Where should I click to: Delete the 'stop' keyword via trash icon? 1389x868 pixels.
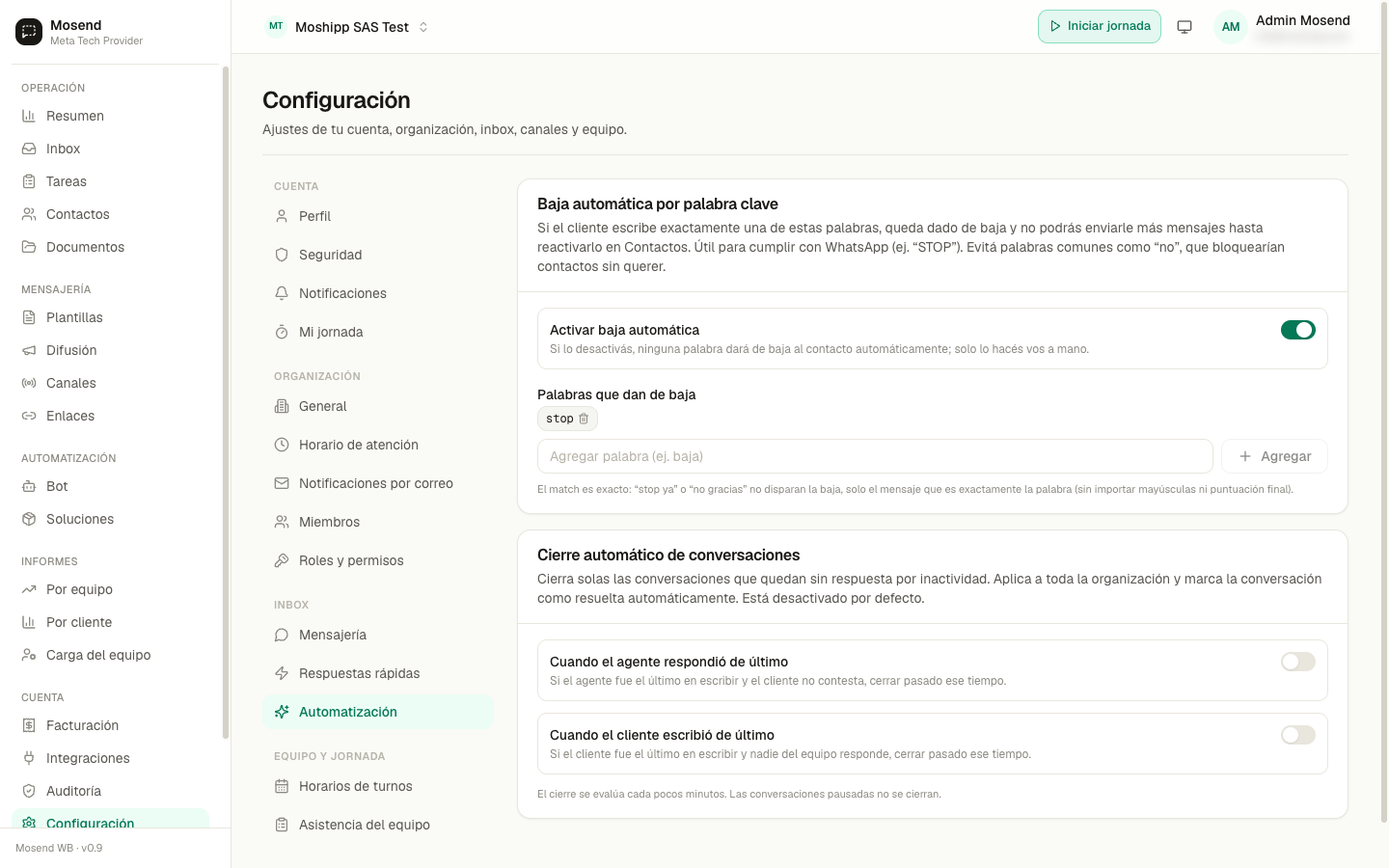click(584, 419)
